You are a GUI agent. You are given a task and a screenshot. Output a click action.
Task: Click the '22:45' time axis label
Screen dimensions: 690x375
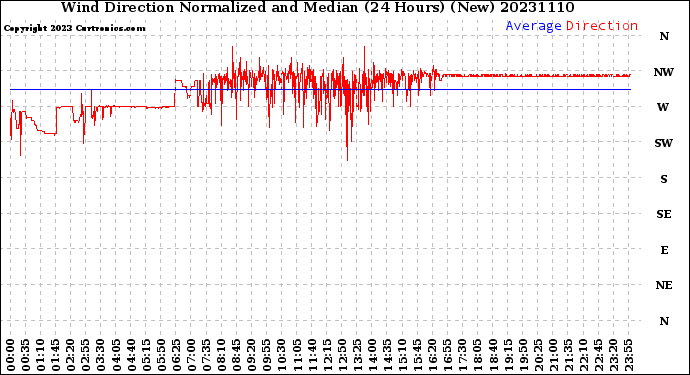[x=598, y=355]
